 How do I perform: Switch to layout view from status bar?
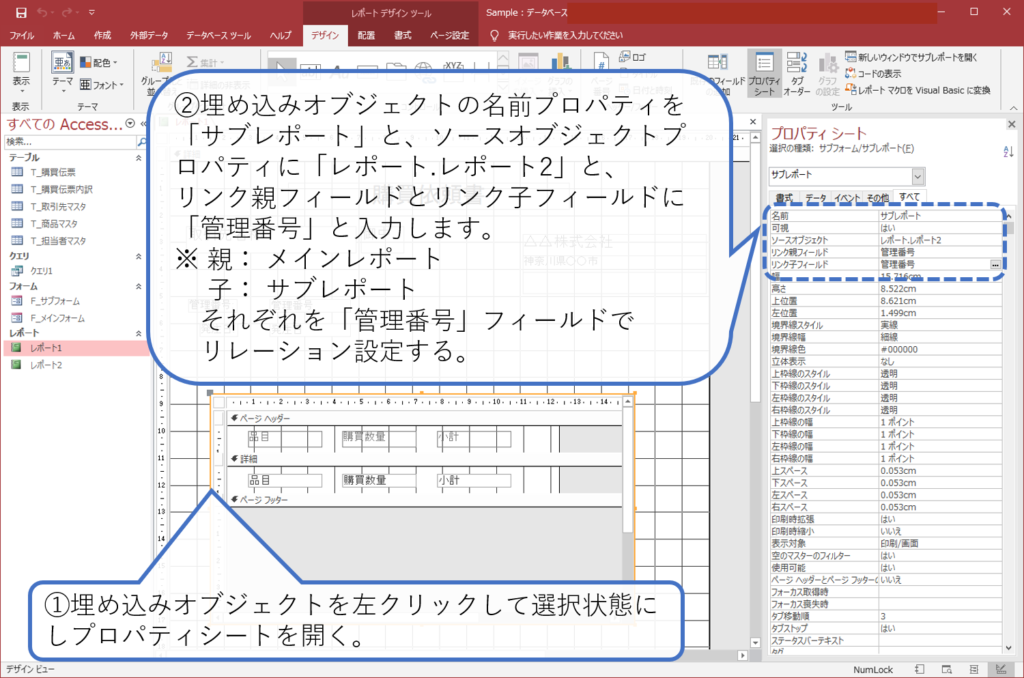(x=974, y=670)
